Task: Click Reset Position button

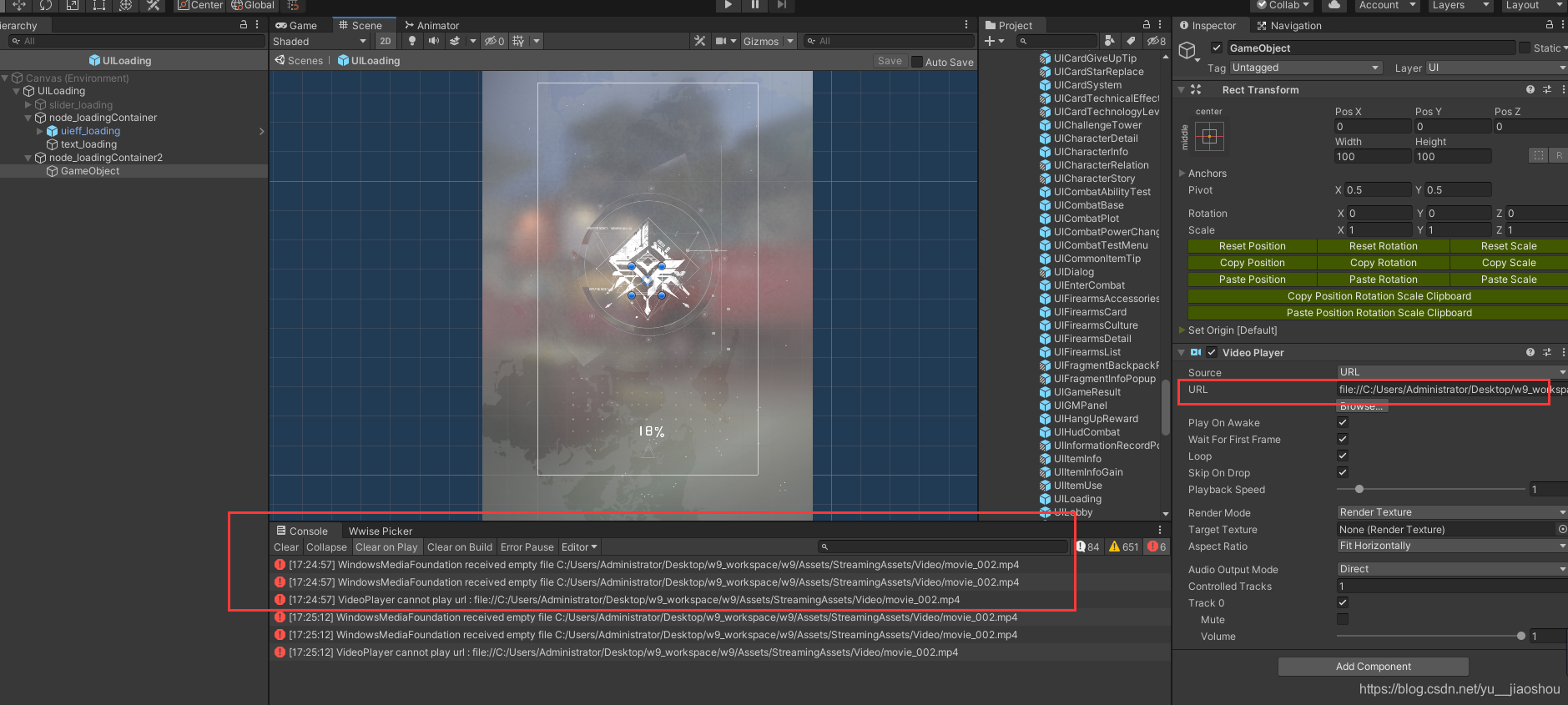Action: (x=1252, y=246)
